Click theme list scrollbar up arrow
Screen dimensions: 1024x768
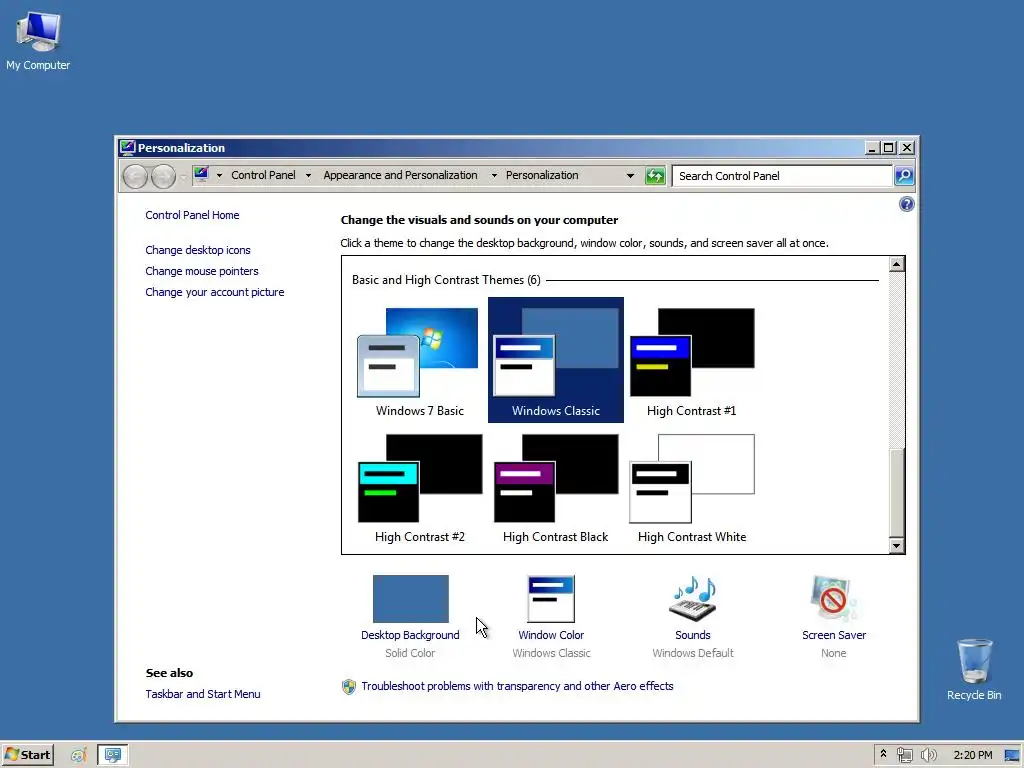click(897, 264)
